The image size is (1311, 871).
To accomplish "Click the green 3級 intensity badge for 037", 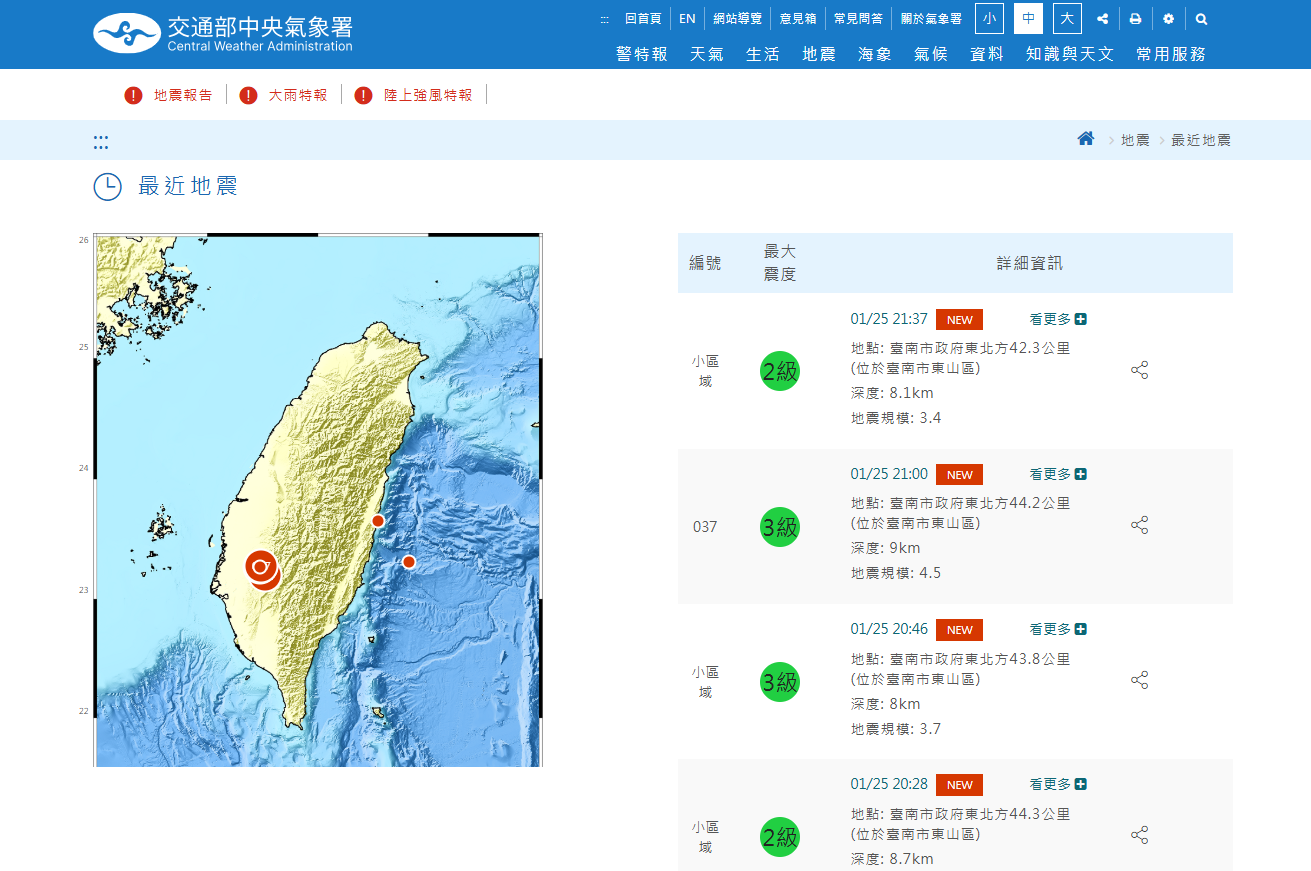I will [779, 527].
